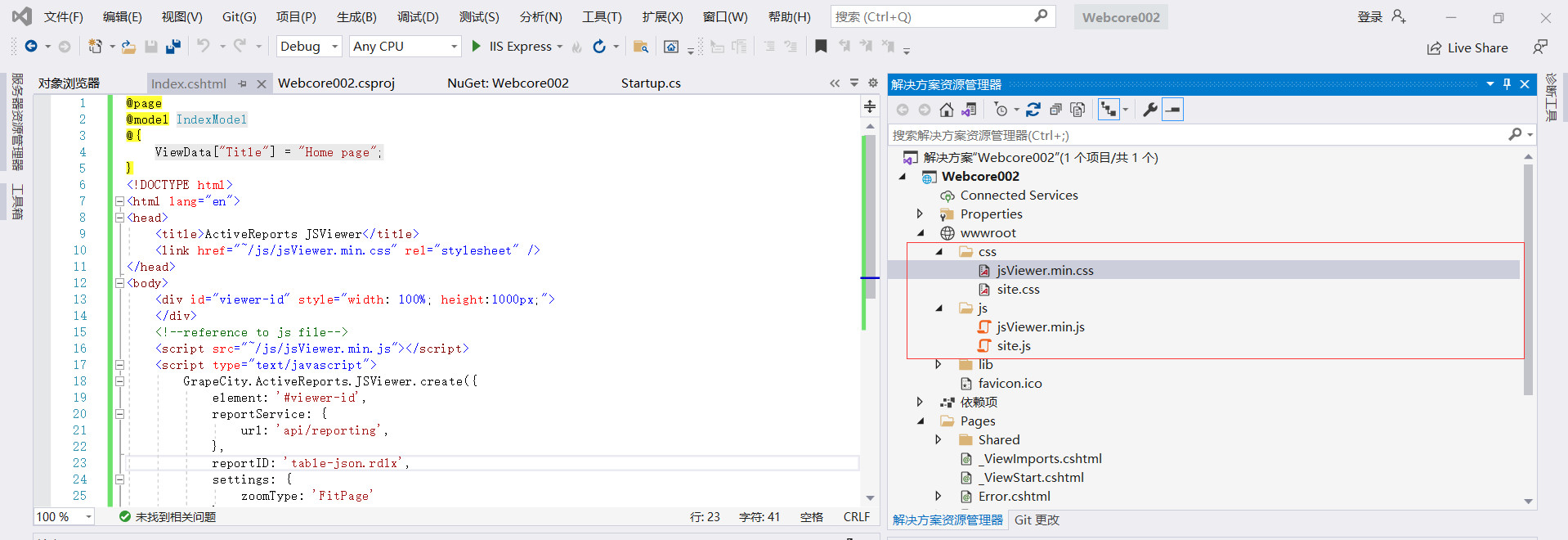
Task: Open the Debug configuration dropdown
Action: point(334,47)
